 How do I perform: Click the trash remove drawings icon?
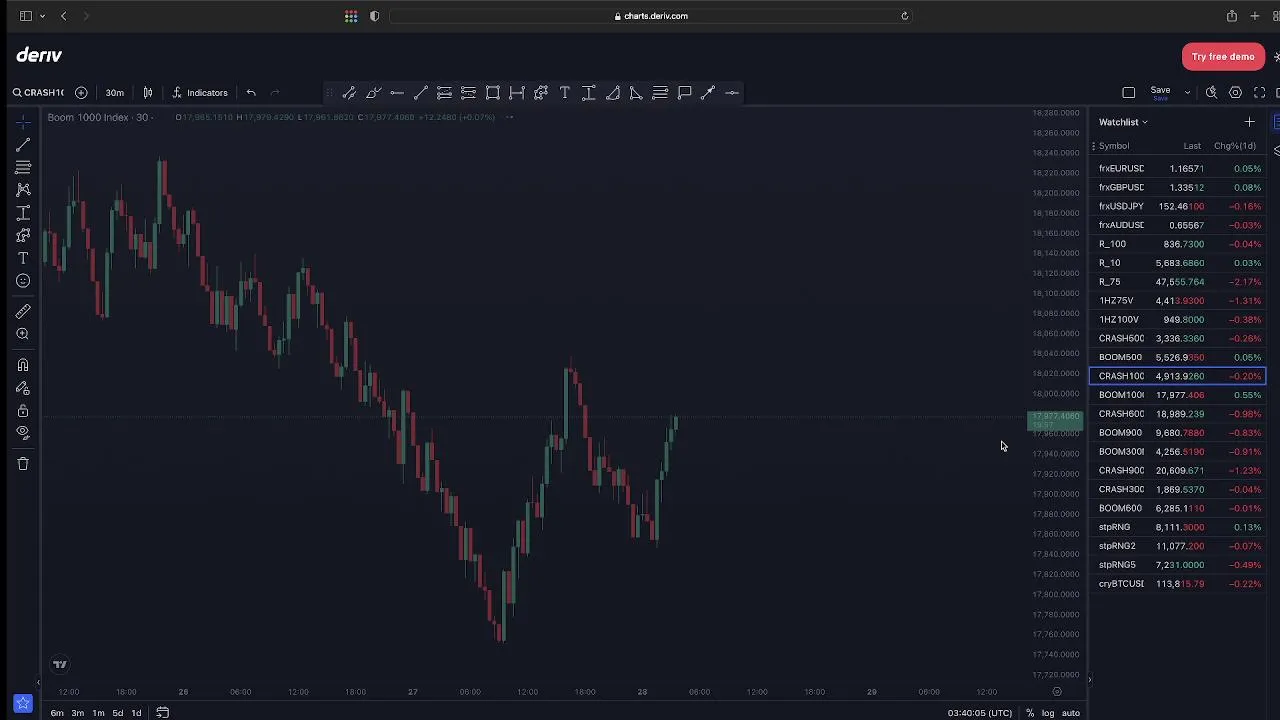pyautogui.click(x=23, y=464)
